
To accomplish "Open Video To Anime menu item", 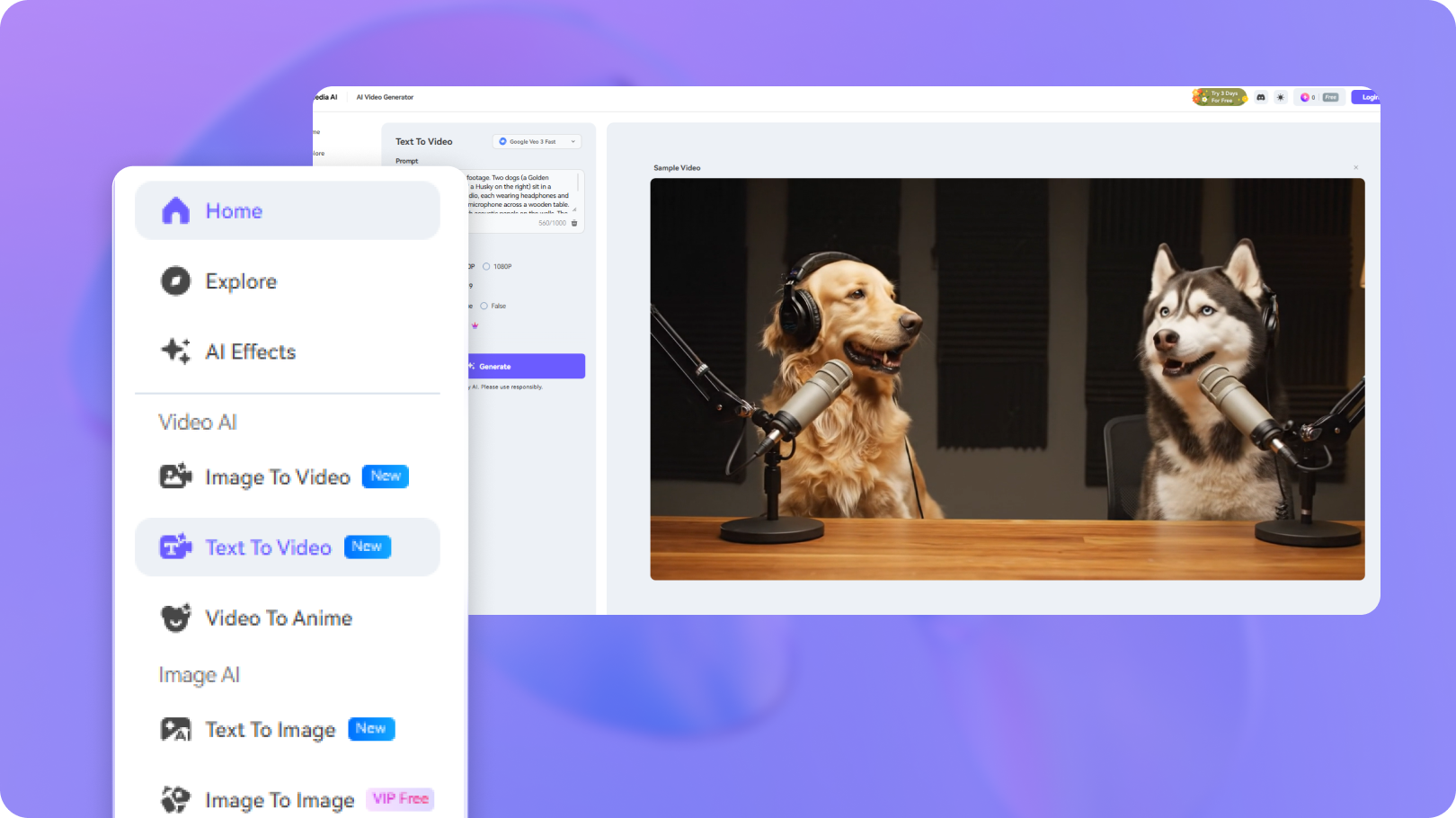I will [288, 618].
